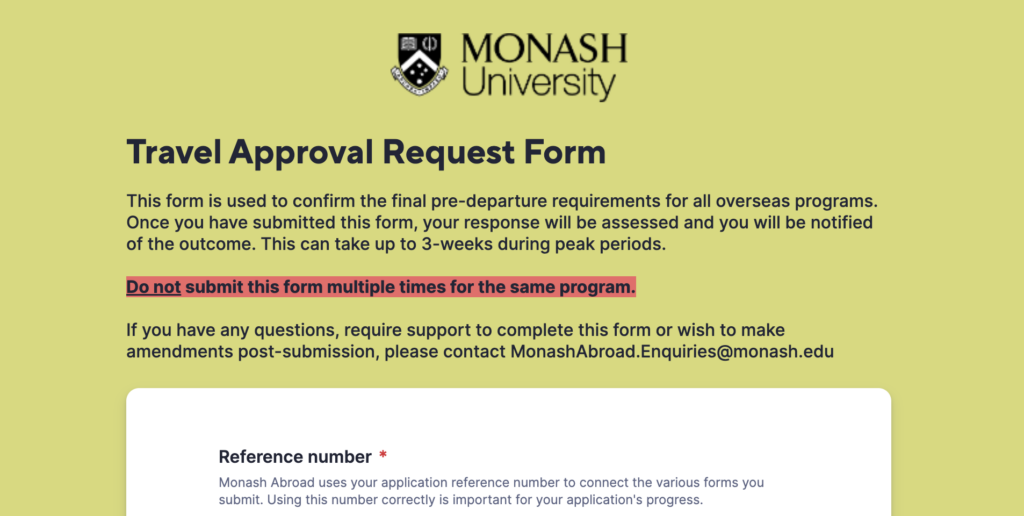The image size is (1024, 516).
Task: Select the Travel Approval Request Form heading
Action: (366, 153)
